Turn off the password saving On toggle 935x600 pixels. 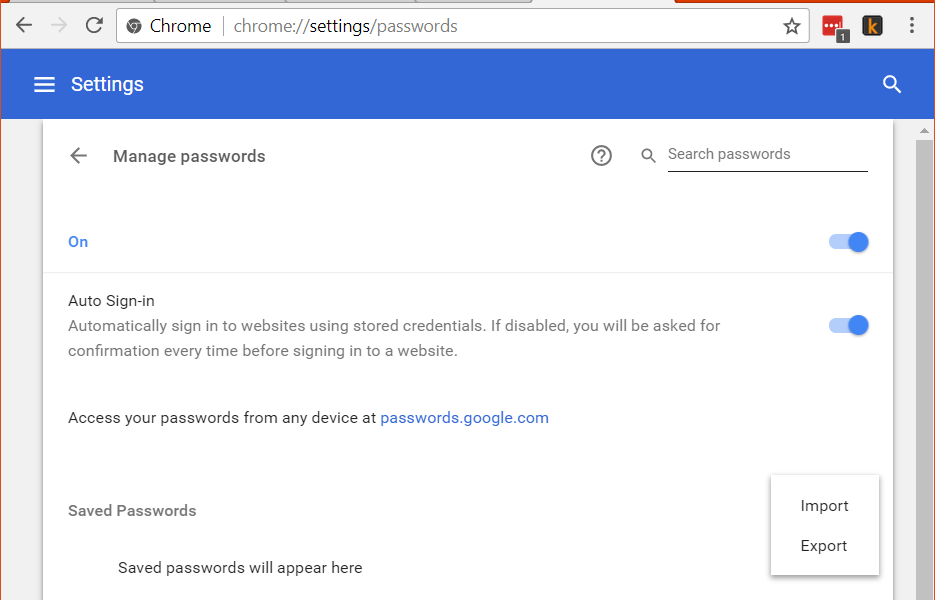tap(850, 242)
